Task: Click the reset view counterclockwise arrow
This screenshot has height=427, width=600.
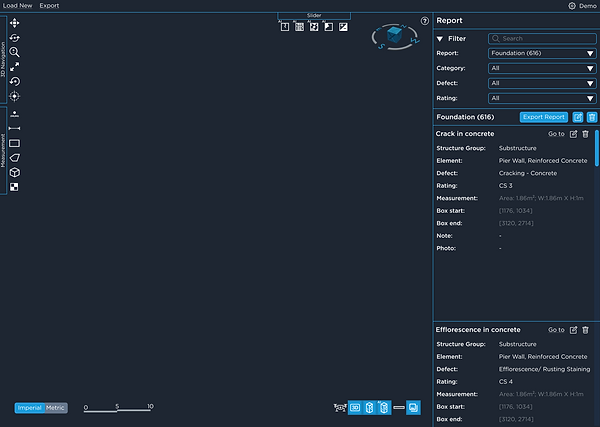Action: pos(15,81)
